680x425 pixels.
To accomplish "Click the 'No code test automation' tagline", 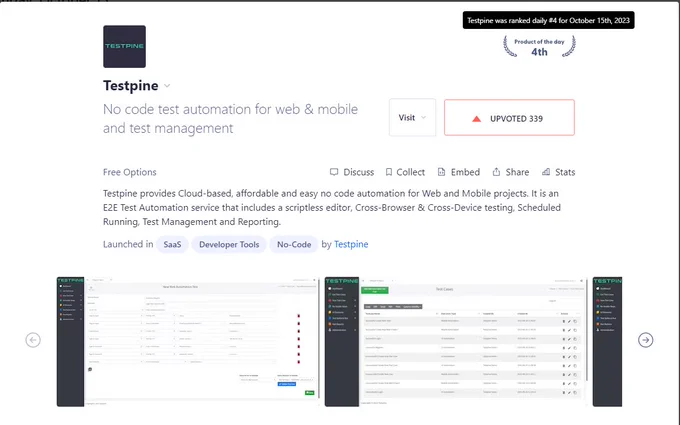I will 230,118.
